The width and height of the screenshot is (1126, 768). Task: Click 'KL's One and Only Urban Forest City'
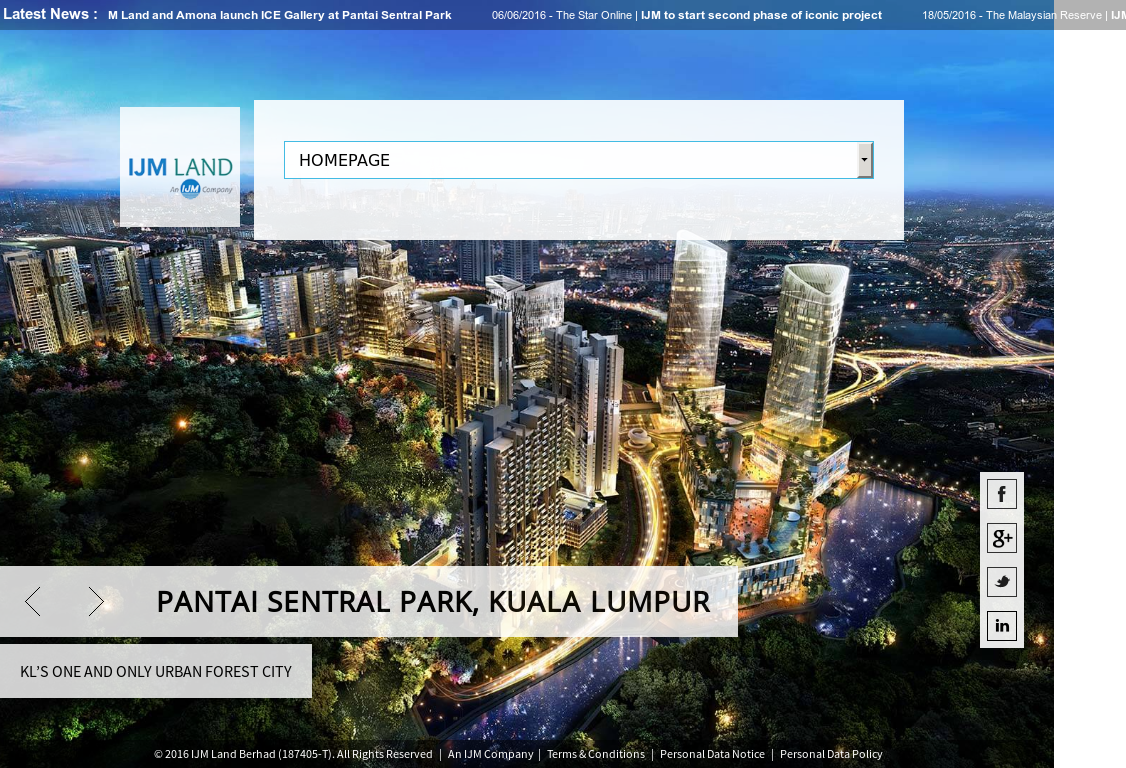(x=156, y=672)
